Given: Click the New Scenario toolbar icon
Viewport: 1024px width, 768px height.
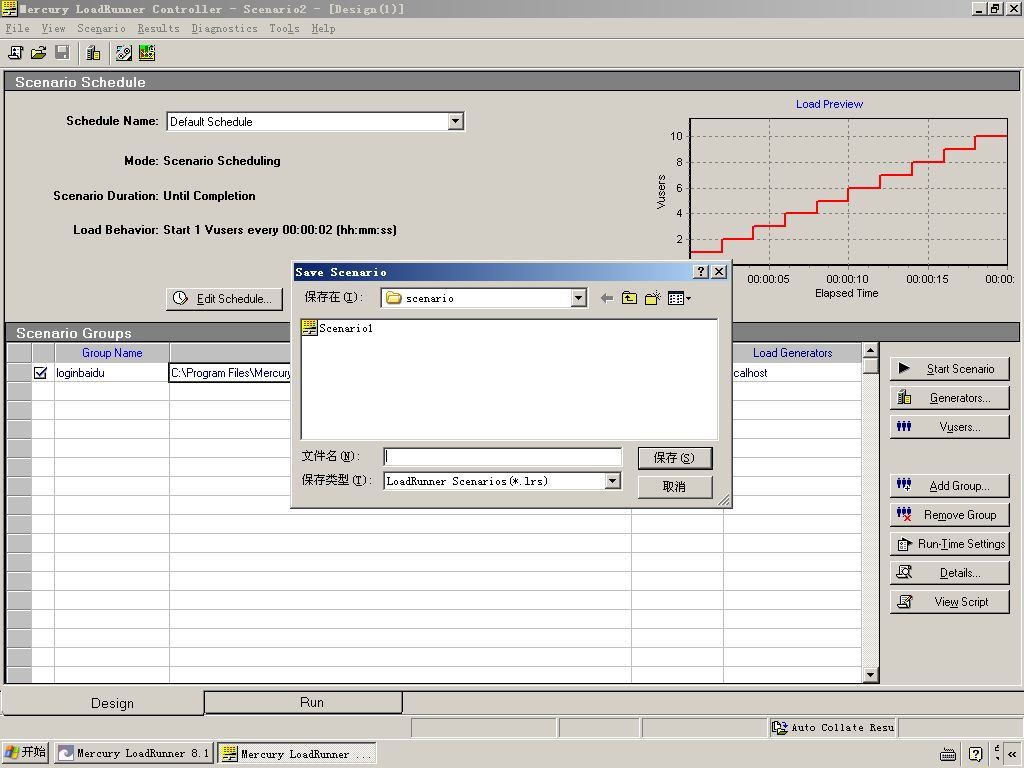Looking at the screenshot, I should click(15, 53).
